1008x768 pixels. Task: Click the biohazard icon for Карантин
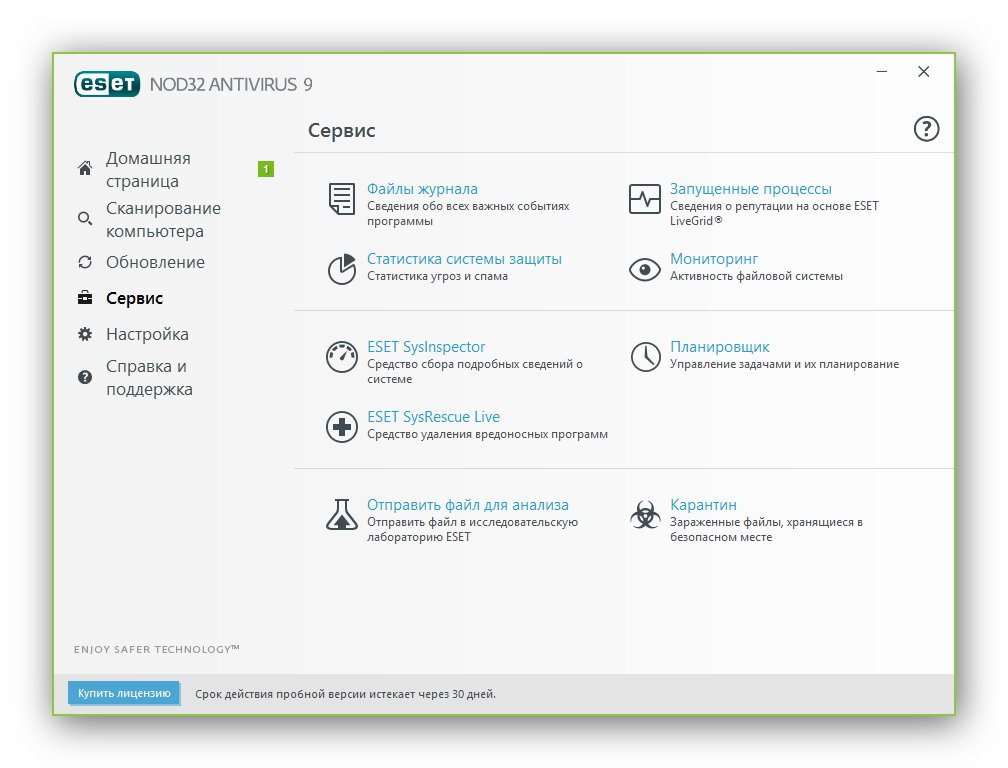pyautogui.click(x=645, y=515)
